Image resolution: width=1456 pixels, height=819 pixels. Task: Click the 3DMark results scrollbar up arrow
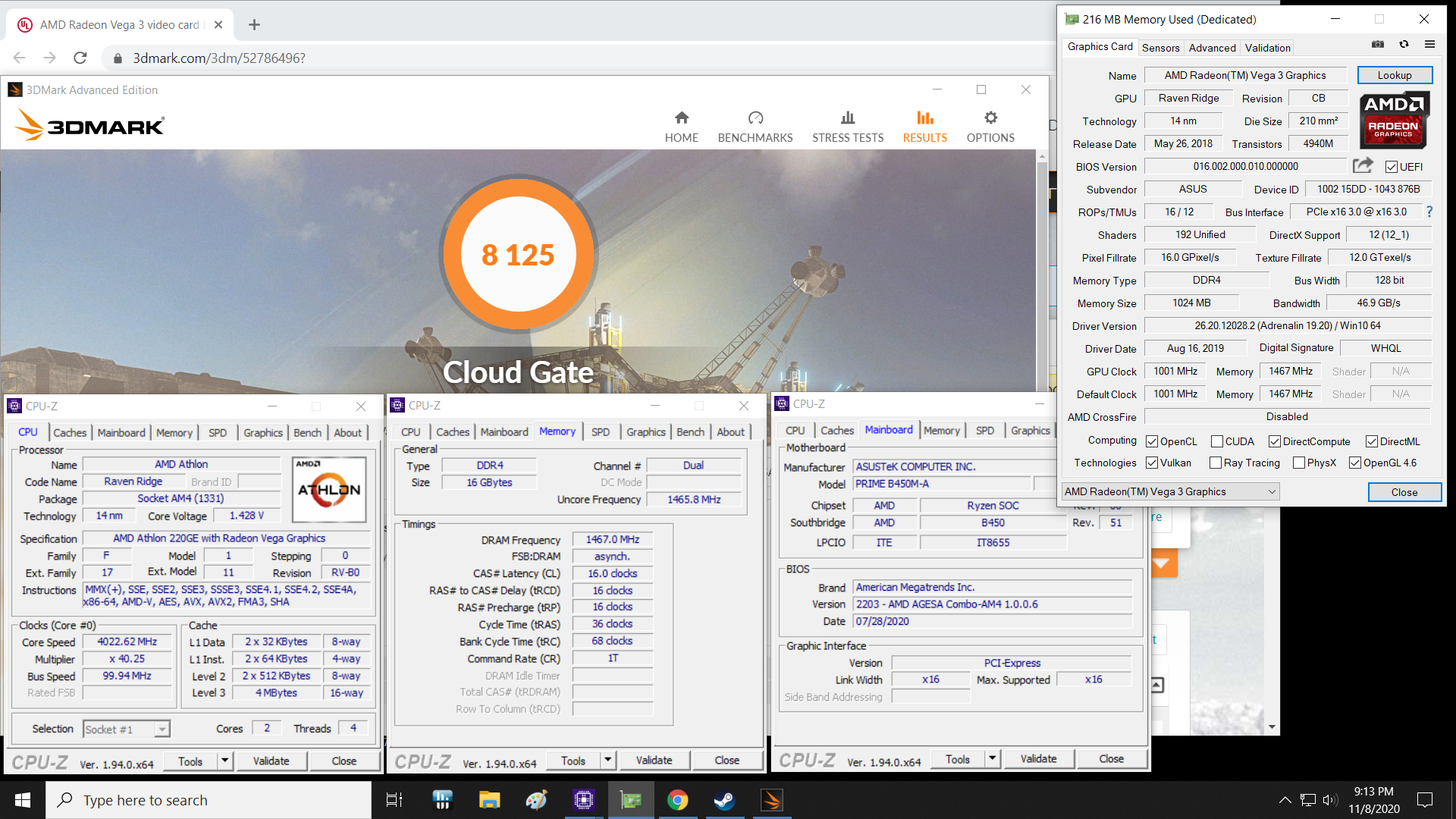(x=1042, y=155)
